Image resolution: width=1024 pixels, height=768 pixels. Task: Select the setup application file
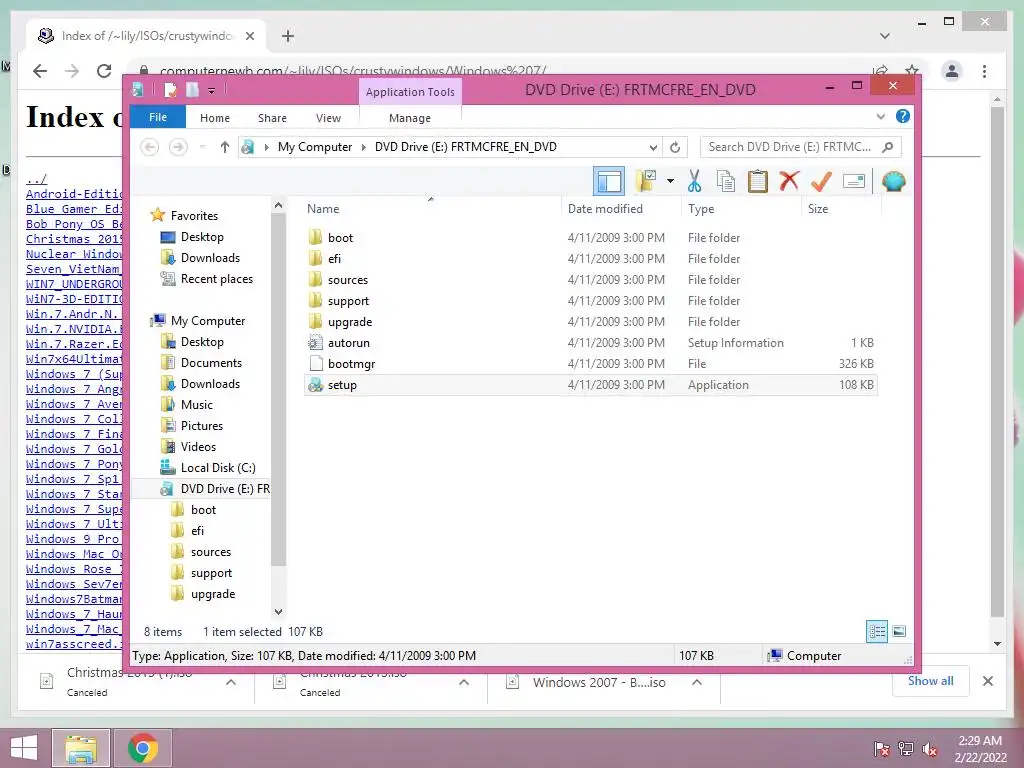click(x=590, y=385)
